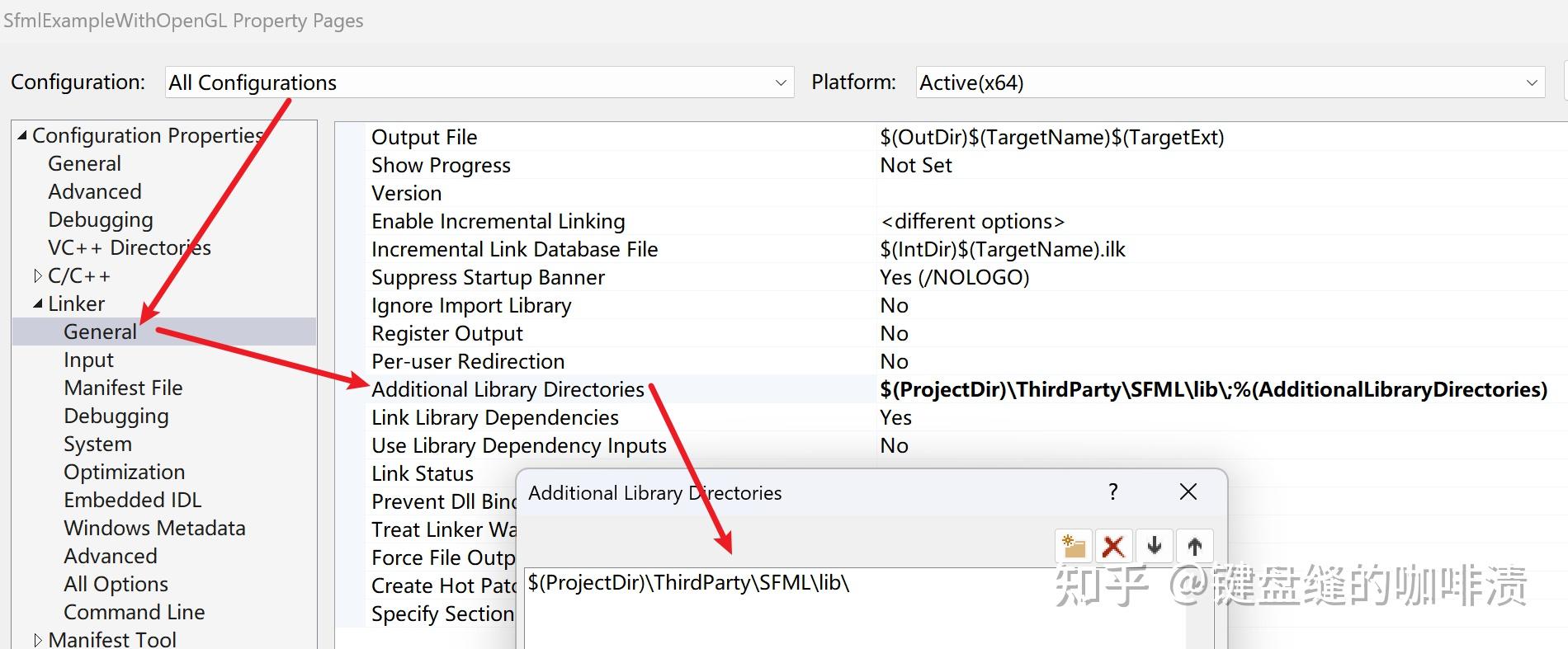The height and width of the screenshot is (649, 1568).
Task: Select VC++ Directories in the tree
Action: [130, 247]
